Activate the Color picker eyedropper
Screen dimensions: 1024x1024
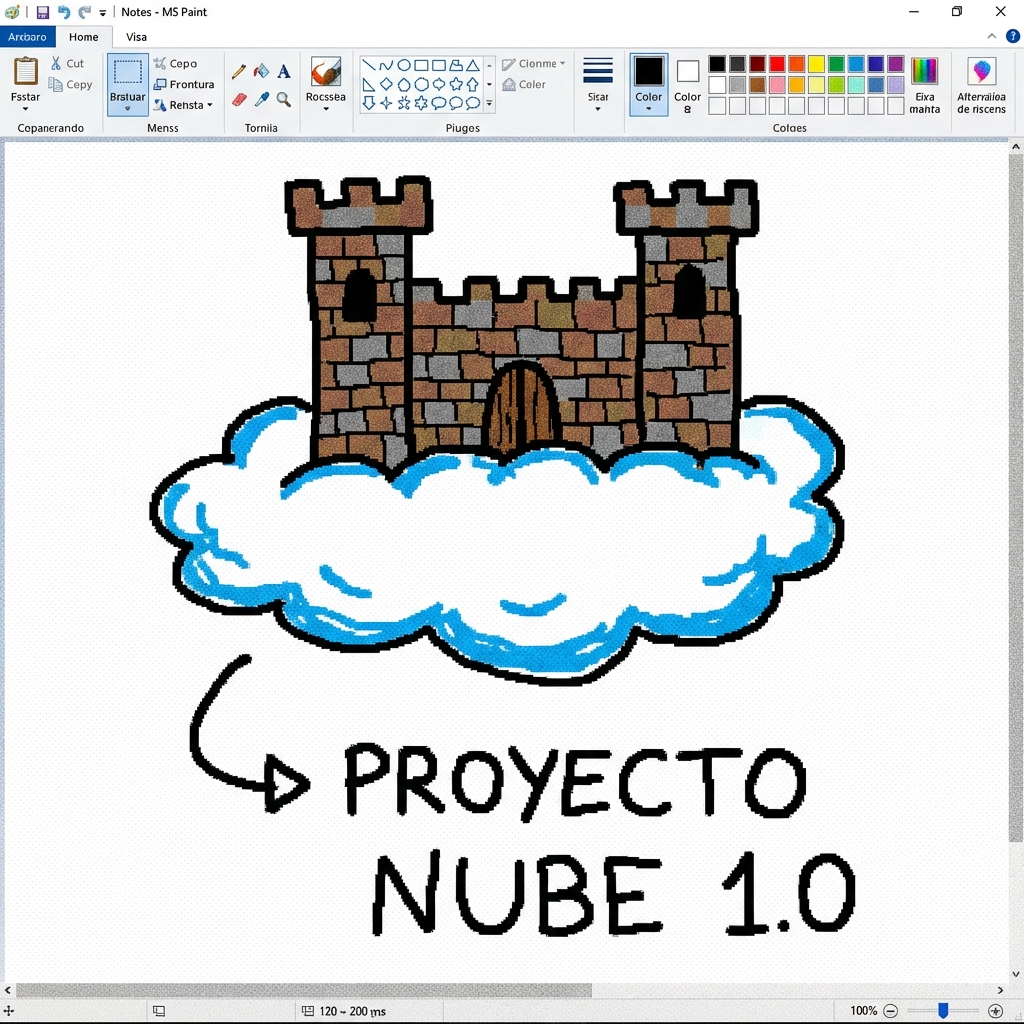[x=264, y=97]
